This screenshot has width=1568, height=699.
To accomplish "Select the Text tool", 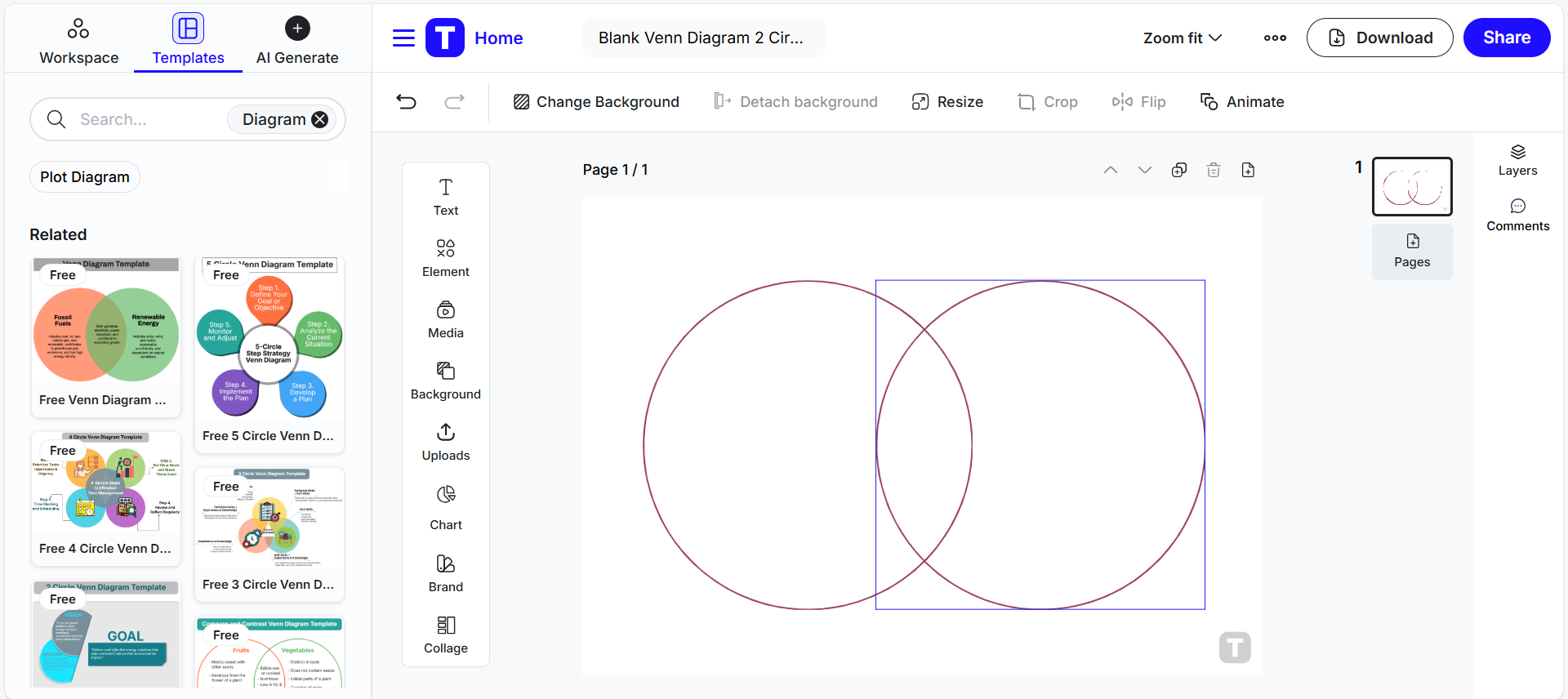I will click(446, 197).
